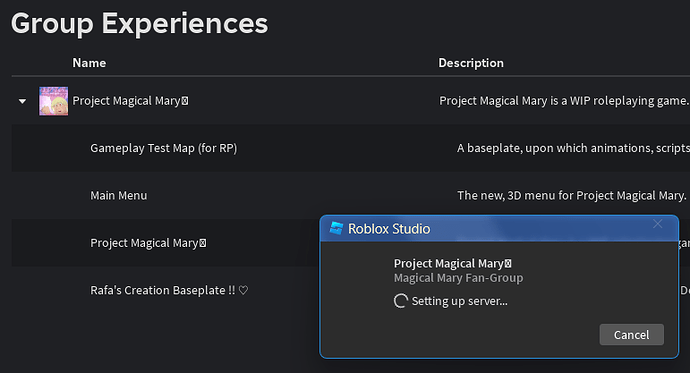
Task: Click the Description column header
Action: [x=471, y=63]
